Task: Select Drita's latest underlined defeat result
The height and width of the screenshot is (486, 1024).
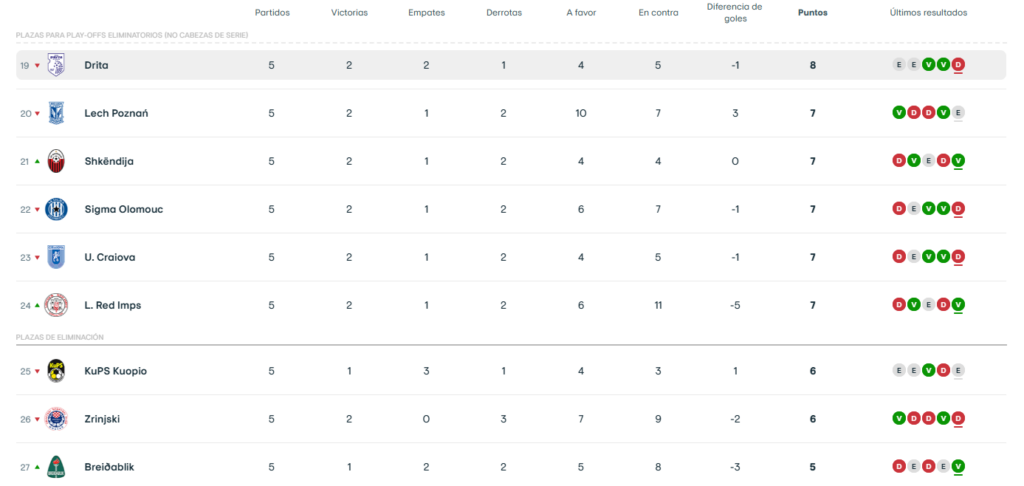Action: pos(958,65)
